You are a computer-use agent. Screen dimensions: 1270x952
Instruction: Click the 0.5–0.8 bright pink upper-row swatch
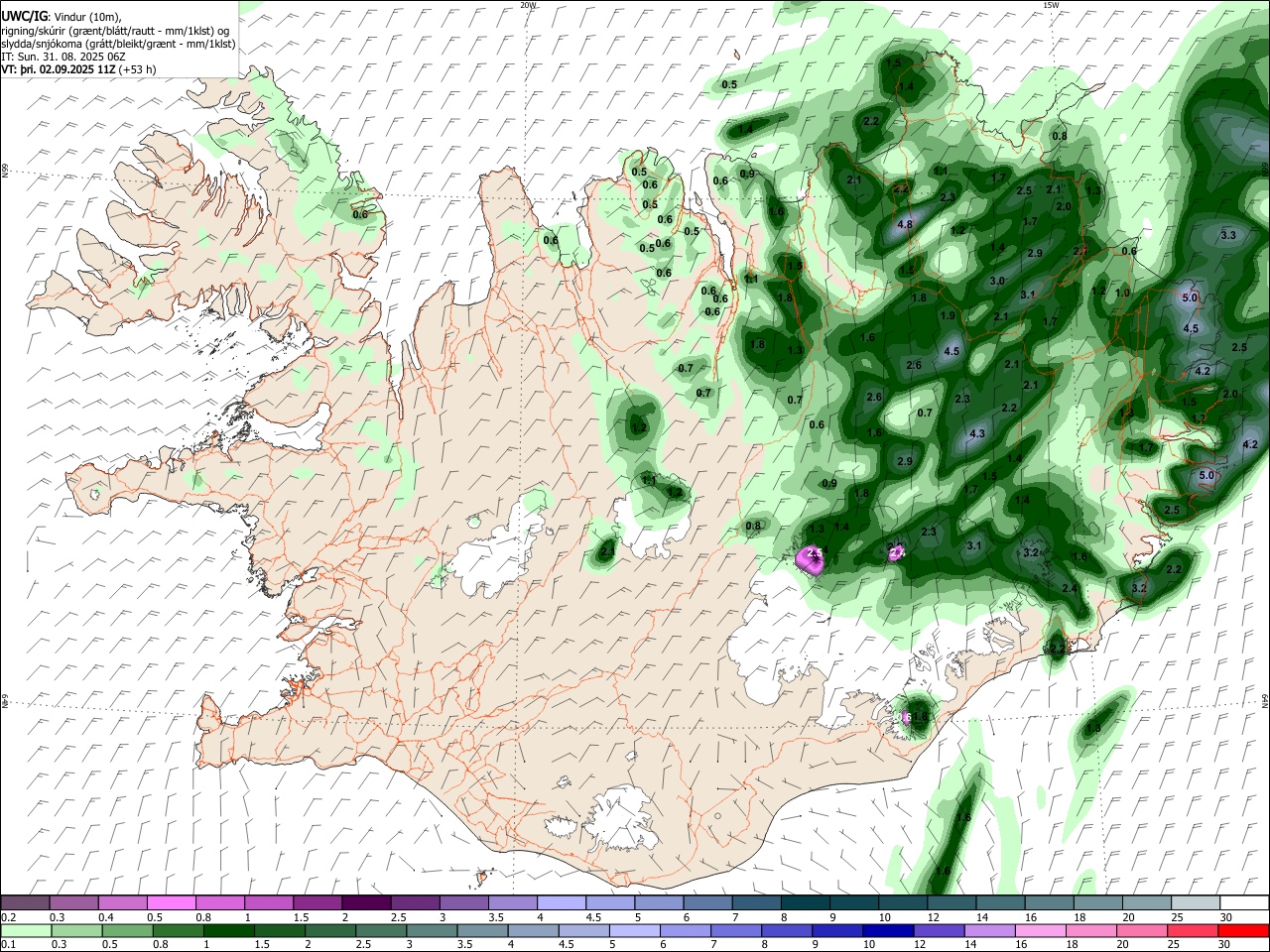point(171,902)
